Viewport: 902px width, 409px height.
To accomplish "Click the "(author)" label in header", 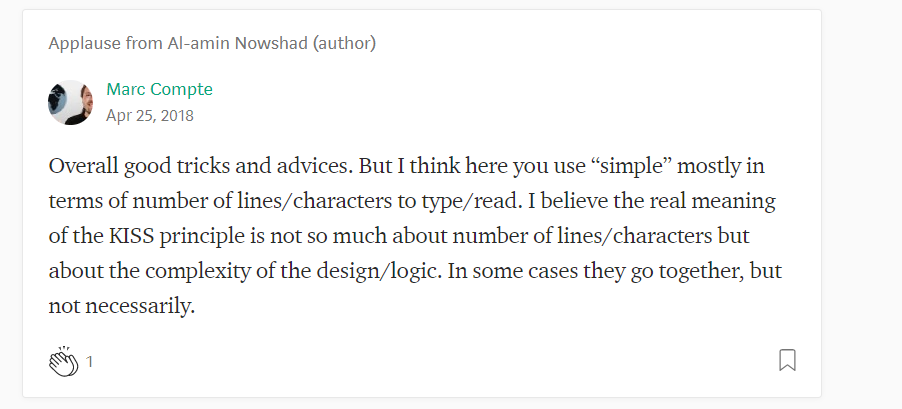I will tap(344, 43).
